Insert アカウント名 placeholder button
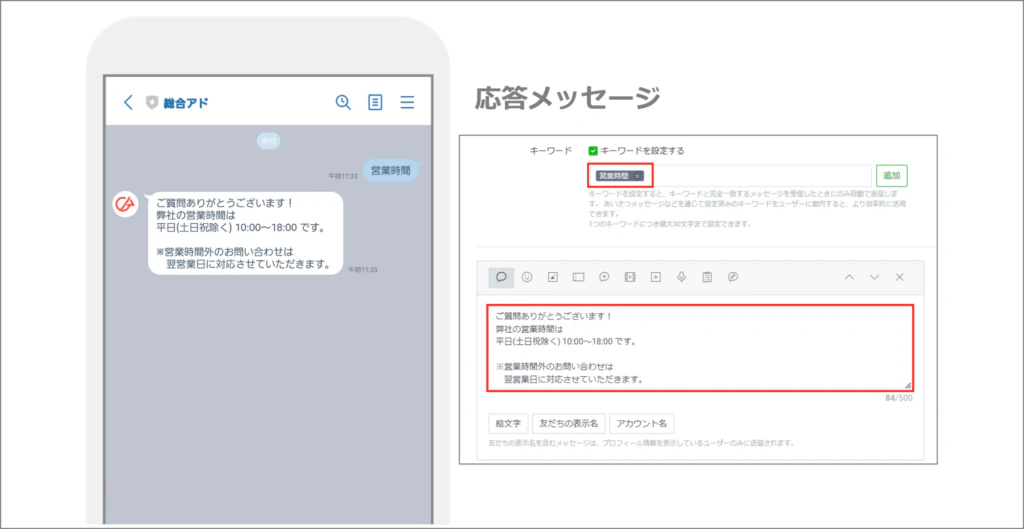The image size is (1024, 529). tap(641, 423)
